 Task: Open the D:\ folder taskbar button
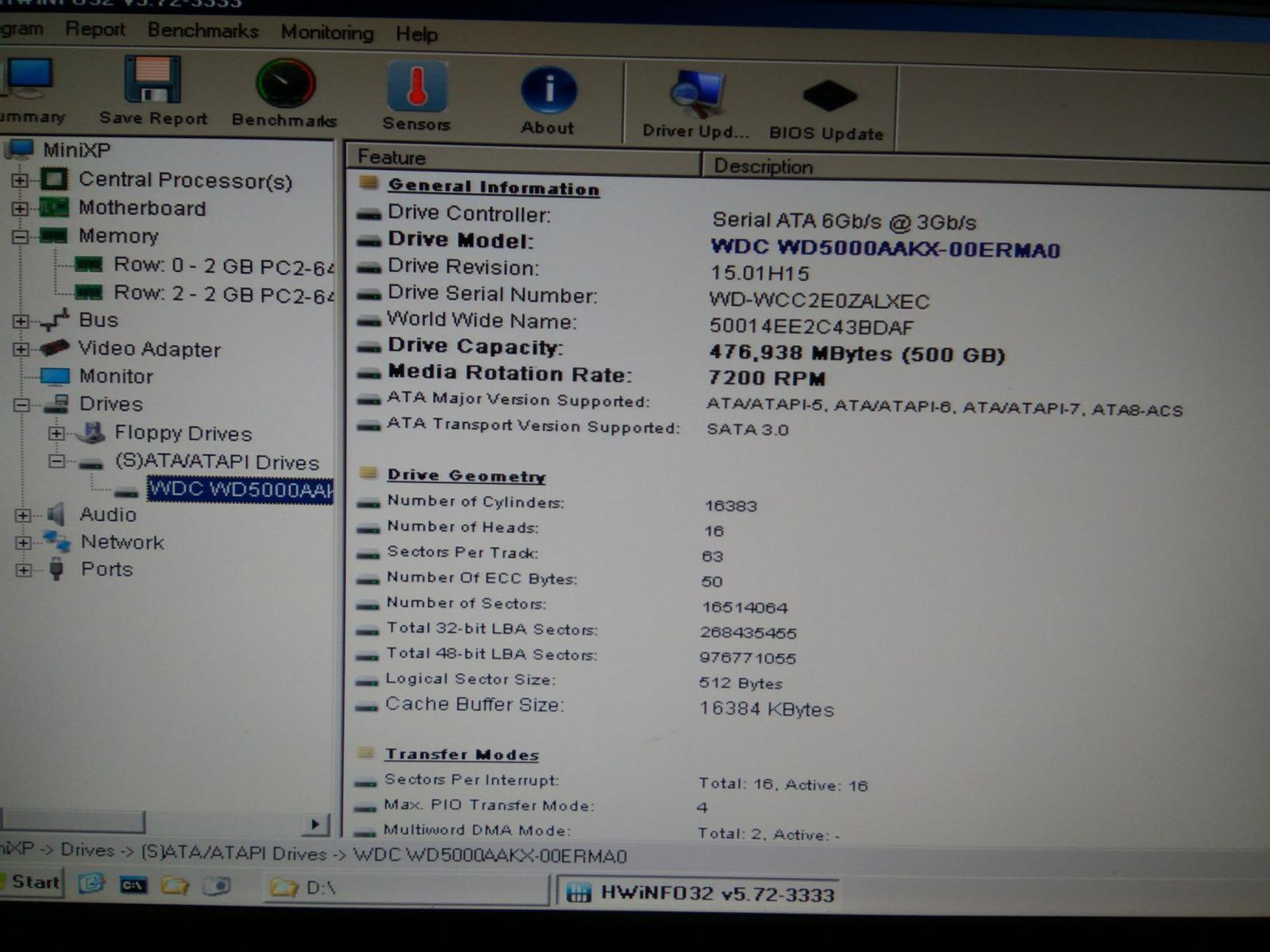click(x=406, y=888)
